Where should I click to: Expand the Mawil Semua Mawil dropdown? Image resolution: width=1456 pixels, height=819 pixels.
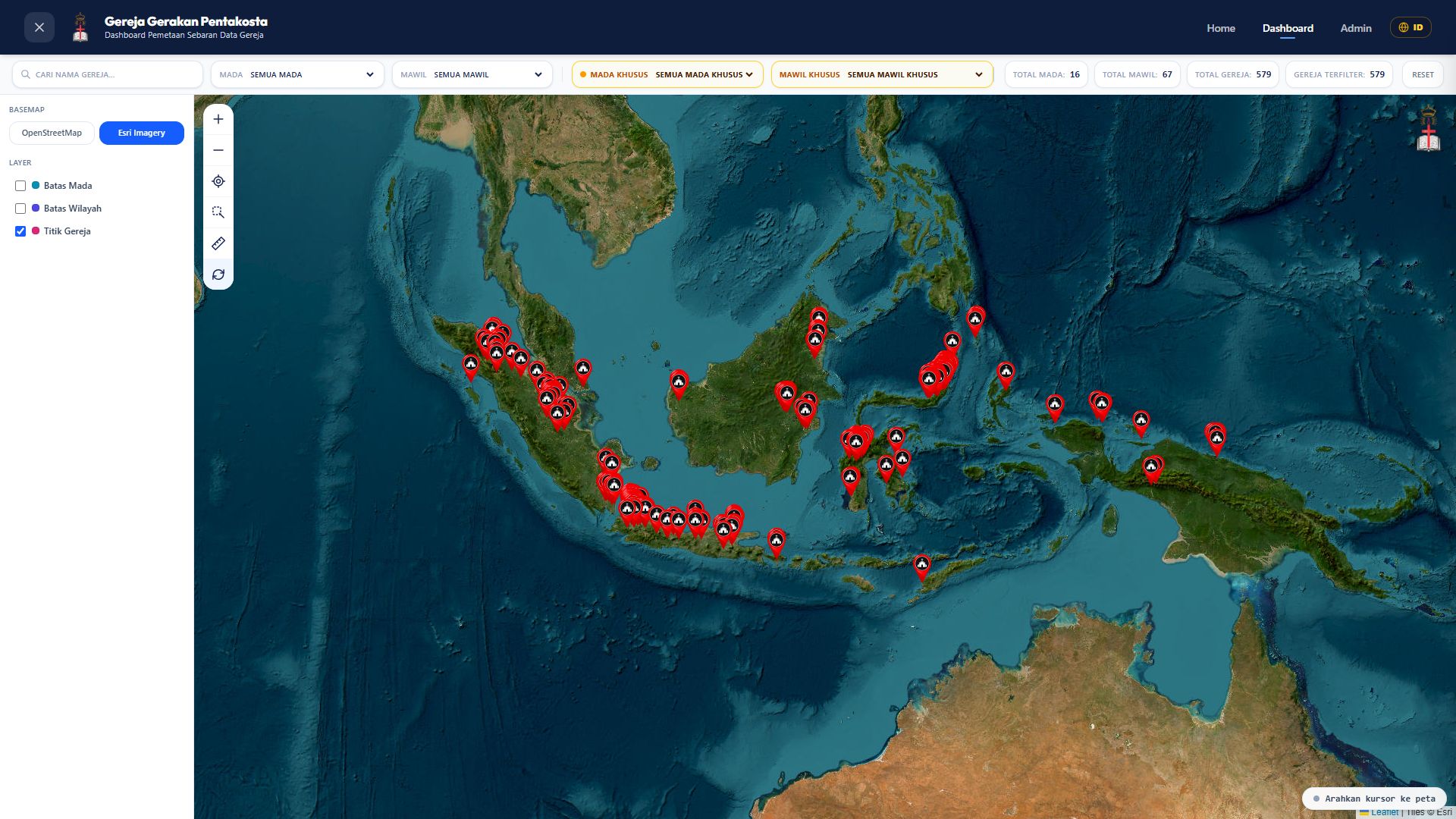[472, 74]
